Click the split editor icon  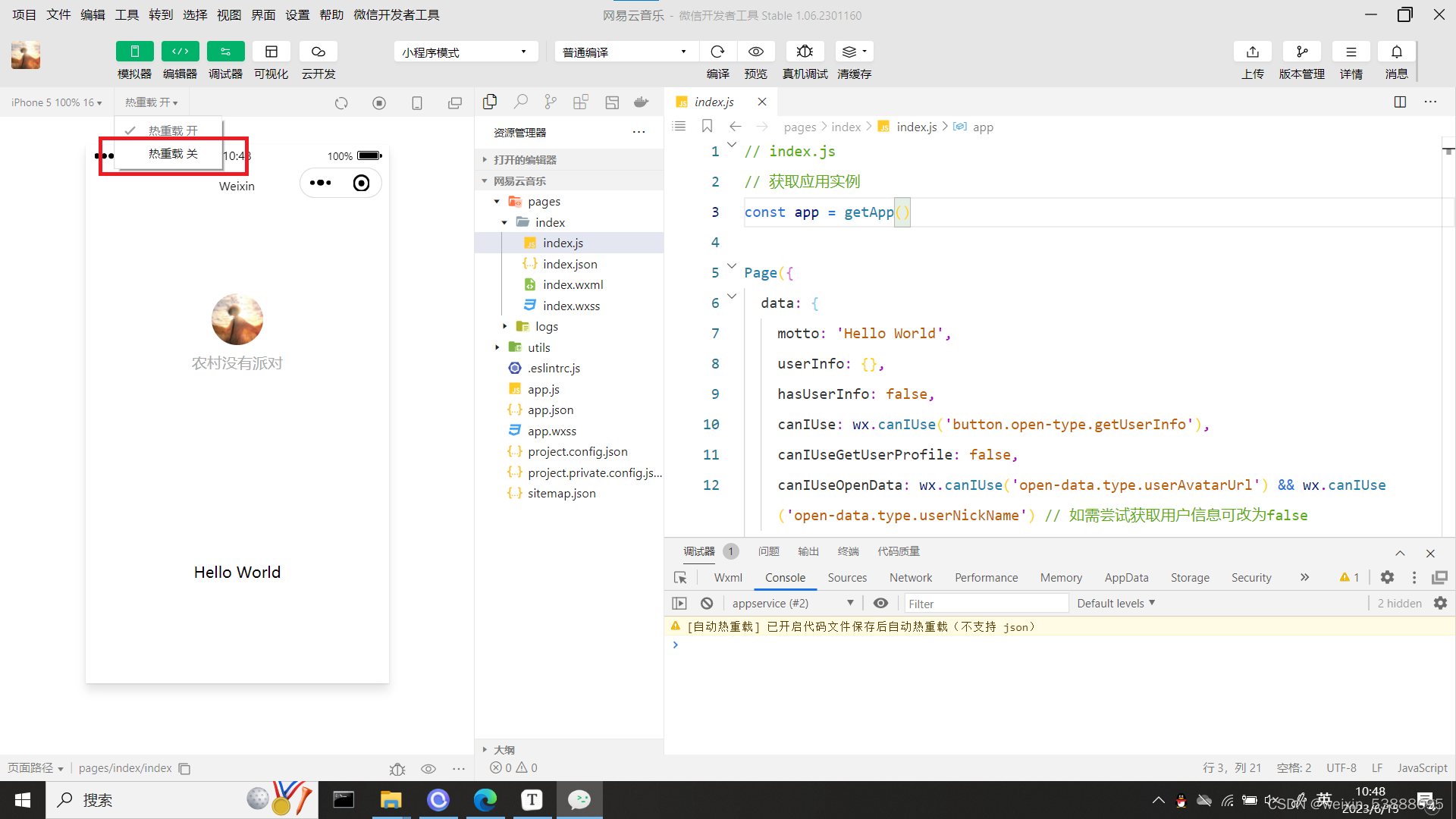coord(1400,102)
